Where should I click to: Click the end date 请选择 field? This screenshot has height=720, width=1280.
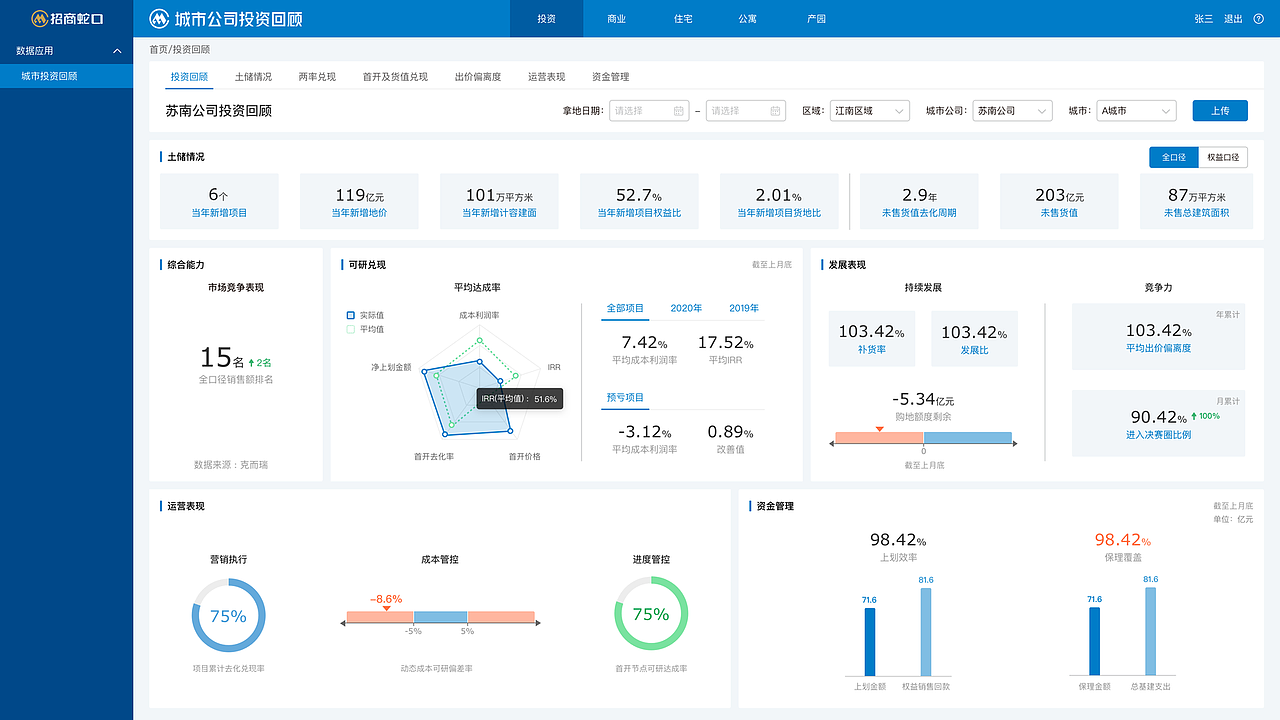click(x=746, y=111)
